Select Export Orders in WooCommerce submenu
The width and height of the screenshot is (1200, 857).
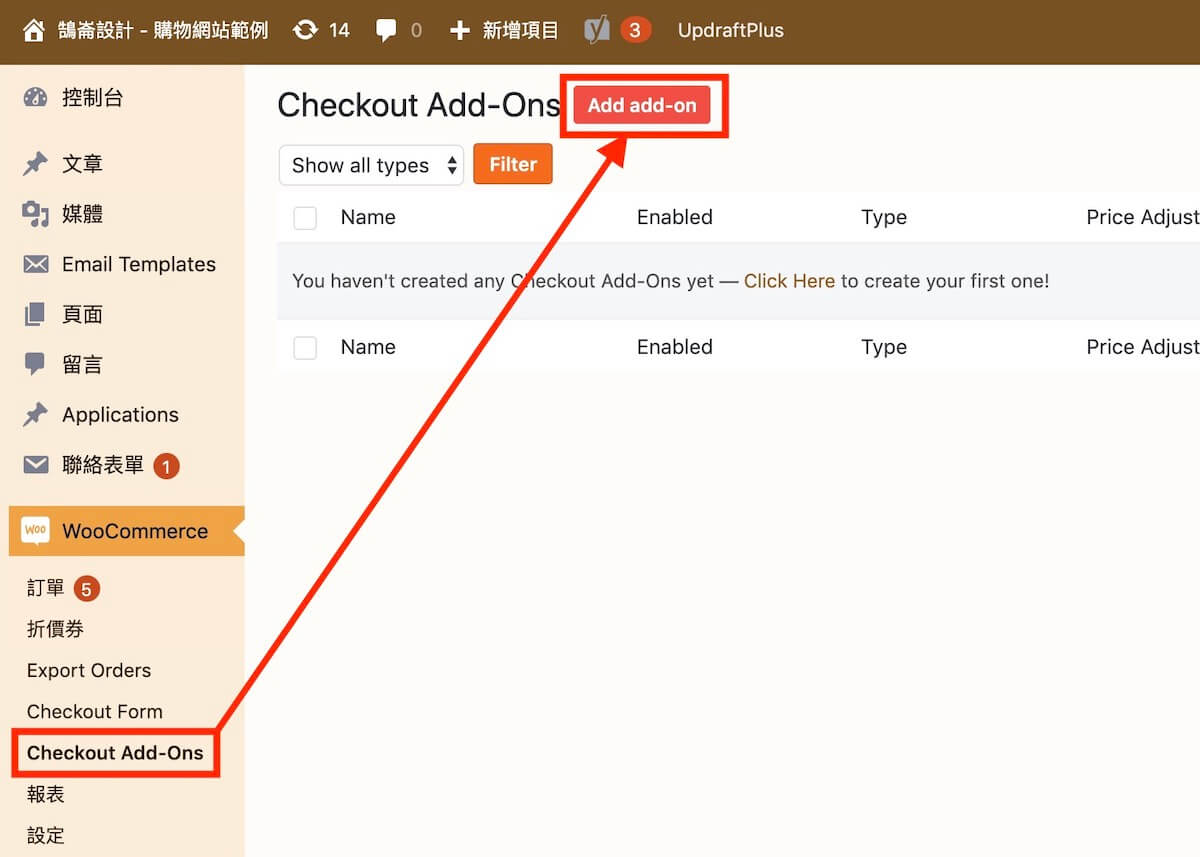(x=89, y=670)
